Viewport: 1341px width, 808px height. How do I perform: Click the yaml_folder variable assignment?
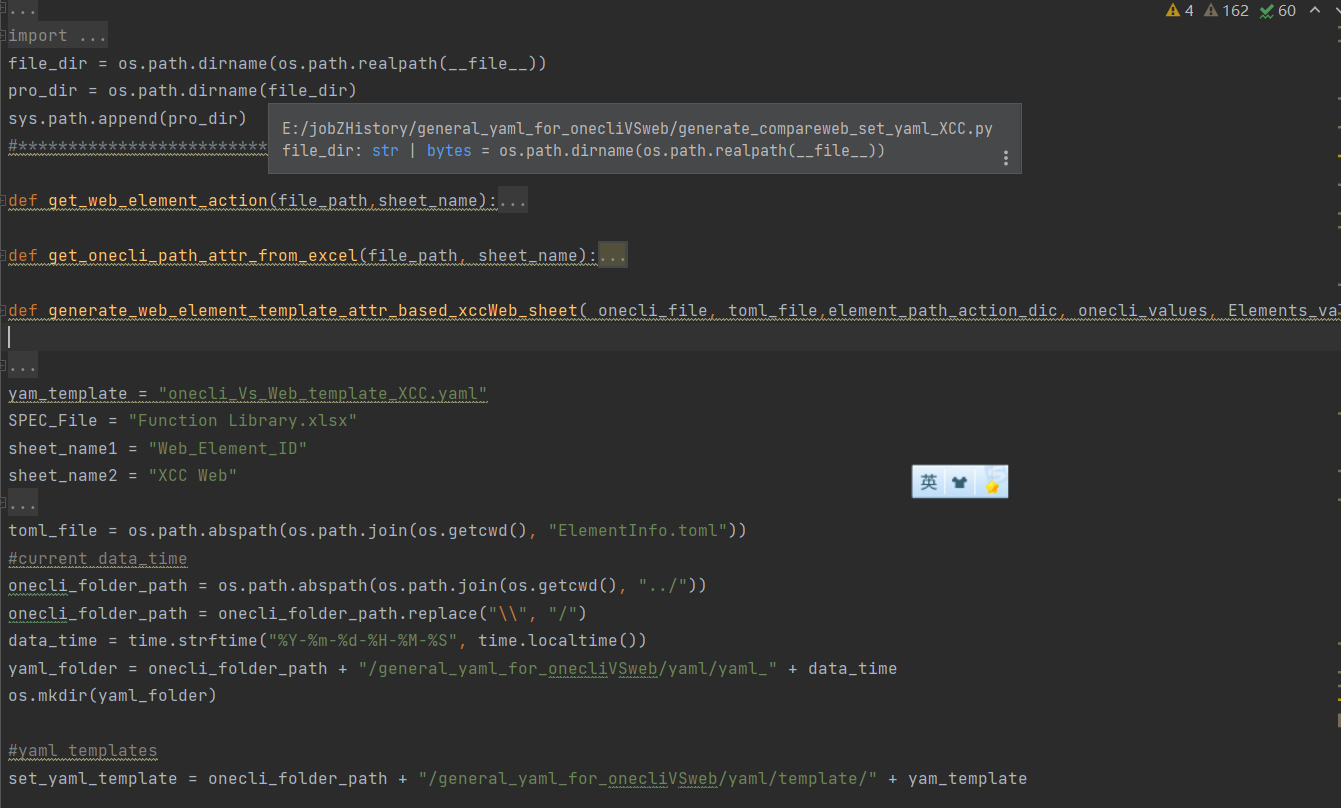pos(453,668)
